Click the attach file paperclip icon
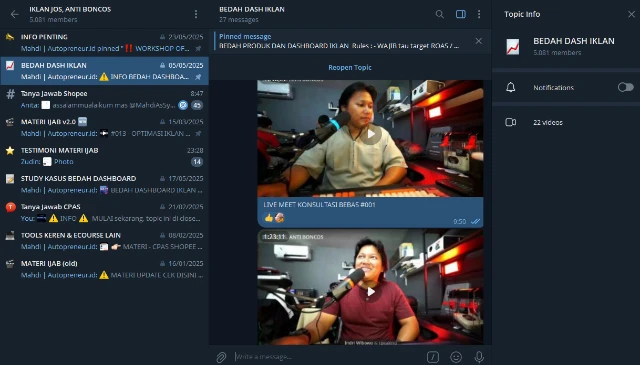 [x=221, y=357]
